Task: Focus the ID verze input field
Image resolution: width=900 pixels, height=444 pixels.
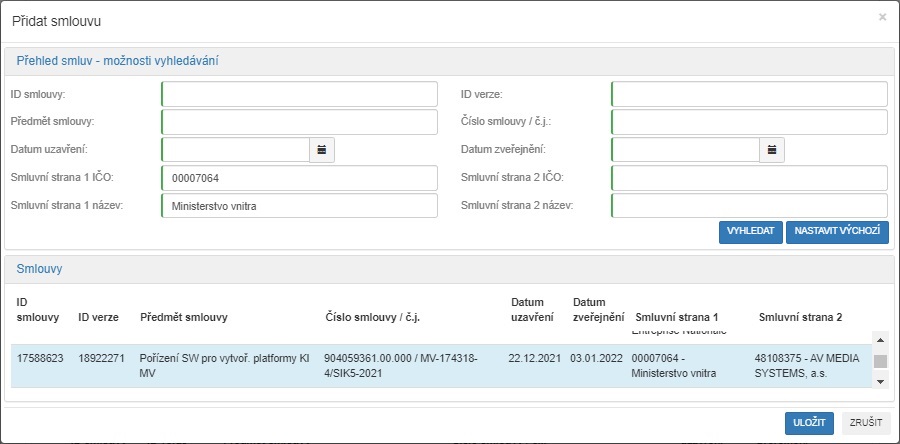Action: 749,94
